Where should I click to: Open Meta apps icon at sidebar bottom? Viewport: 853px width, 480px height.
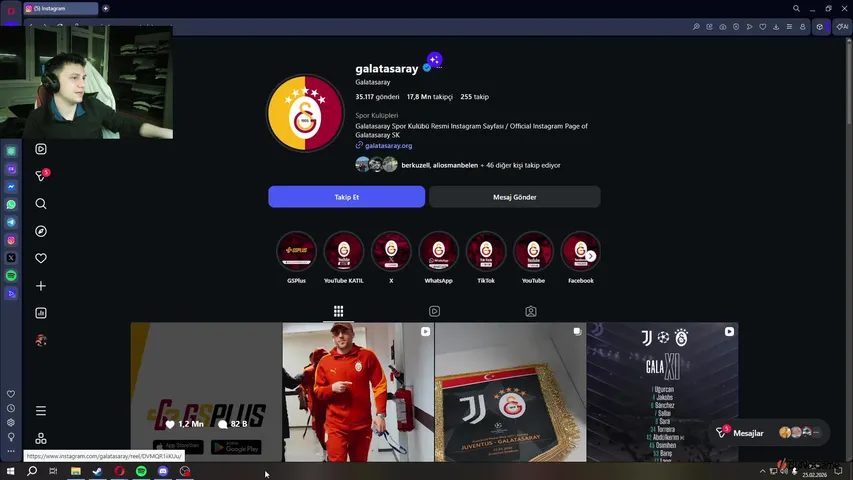click(x=41, y=438)
